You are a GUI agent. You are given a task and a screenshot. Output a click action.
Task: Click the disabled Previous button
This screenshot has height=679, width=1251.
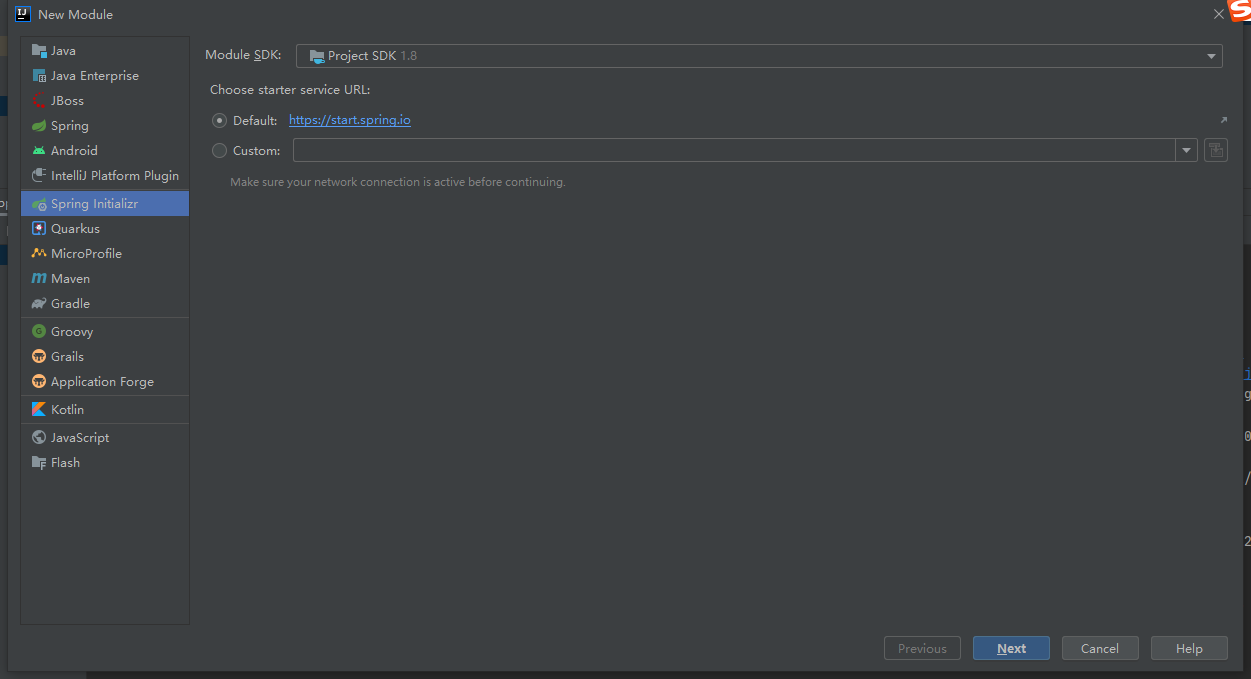coord(922,648)
